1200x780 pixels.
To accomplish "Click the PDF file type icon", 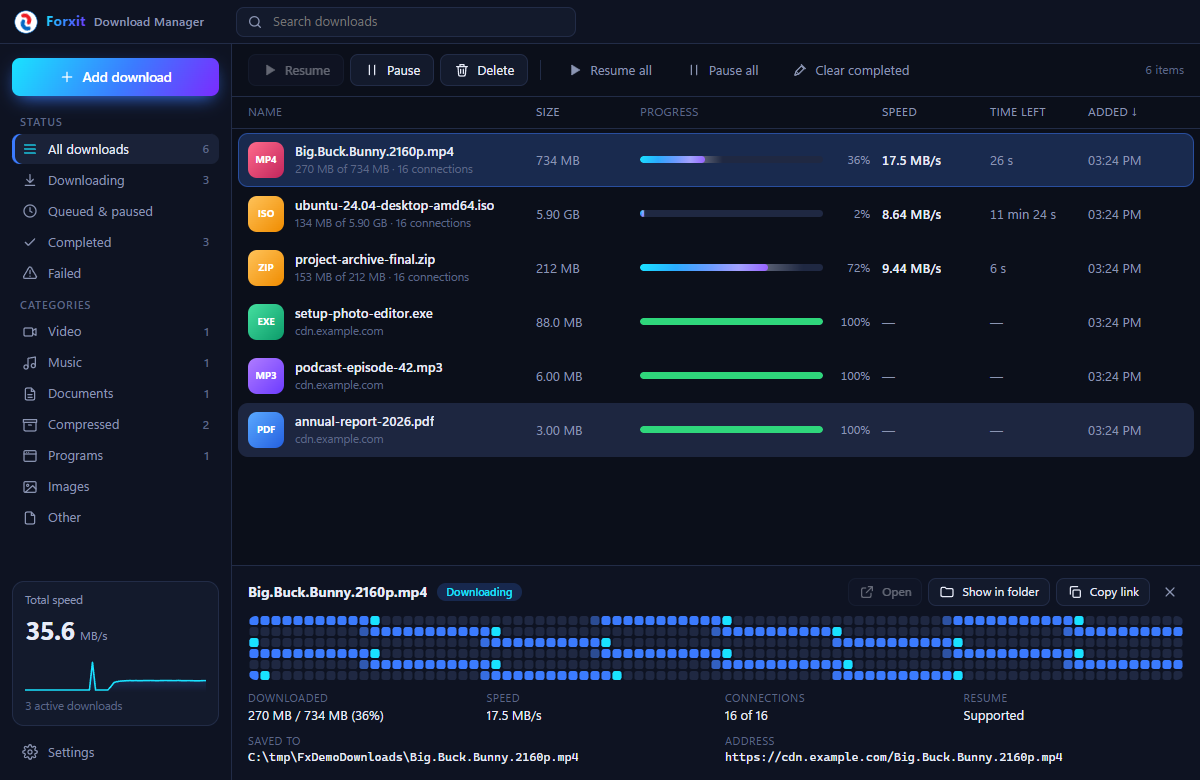I will point(266,430).
